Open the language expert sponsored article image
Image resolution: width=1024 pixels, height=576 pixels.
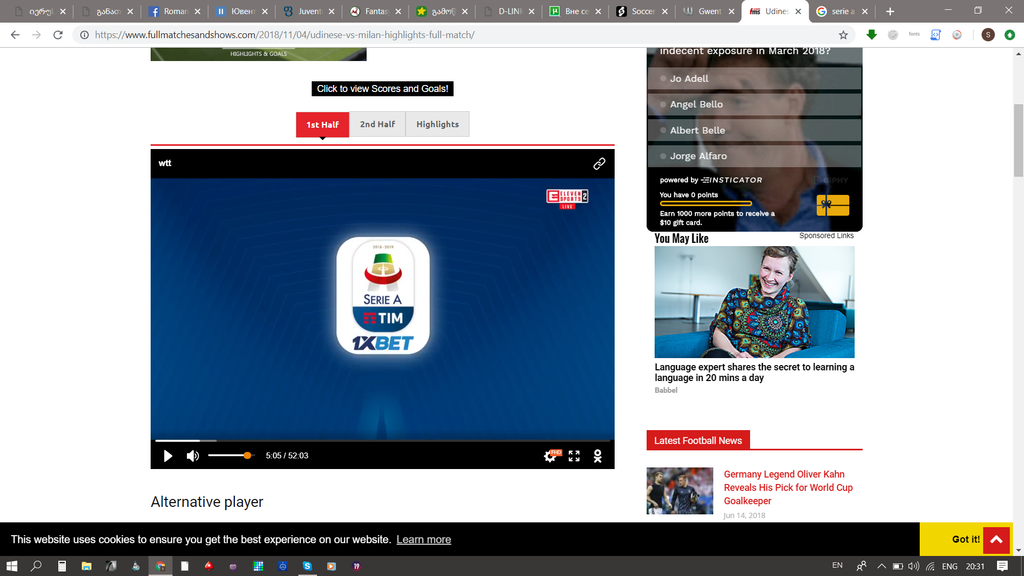pyautogui.click(x=754, y=302)
